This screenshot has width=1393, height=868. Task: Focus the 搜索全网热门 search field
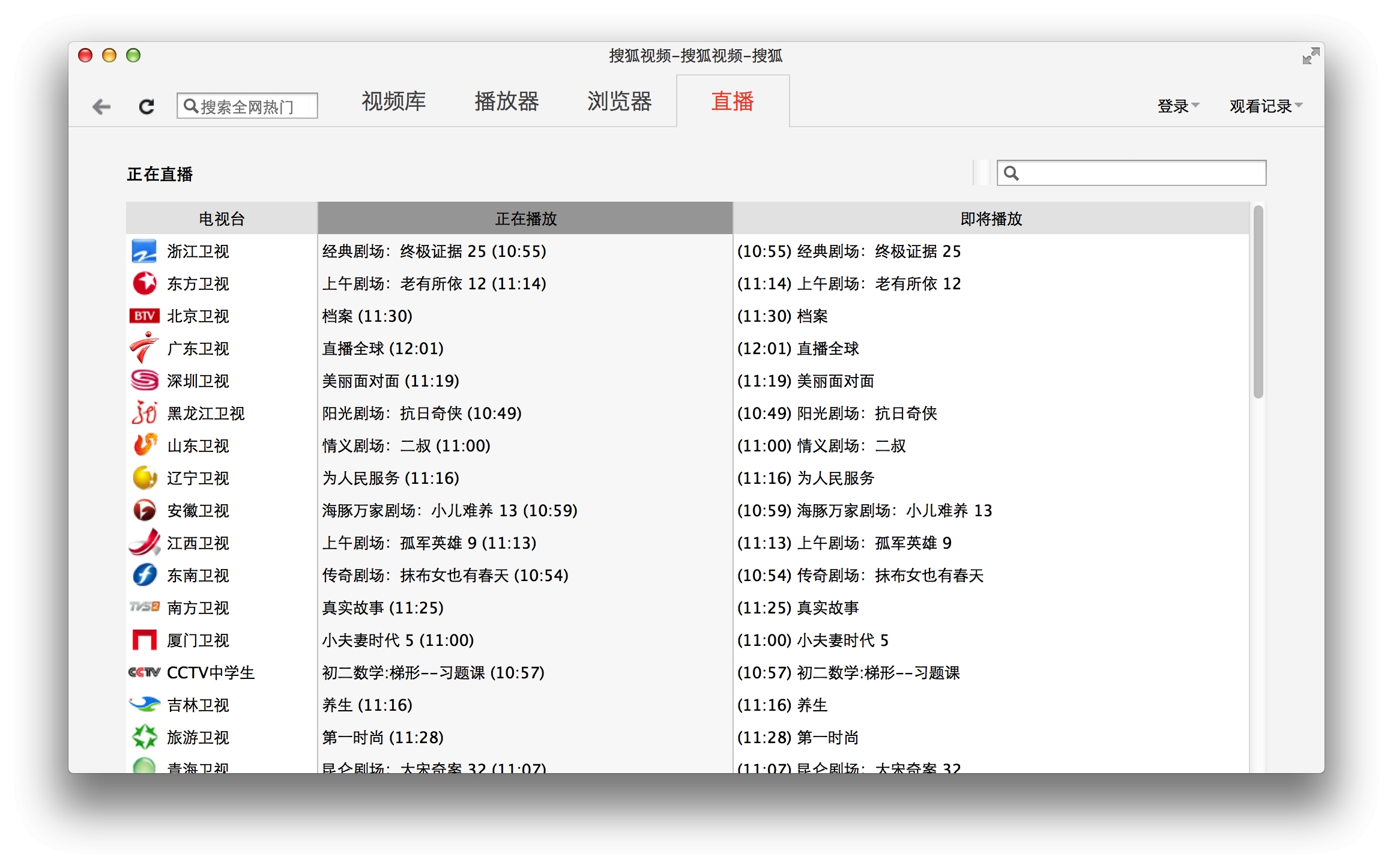pyautogui.click(x=247, y=106)
